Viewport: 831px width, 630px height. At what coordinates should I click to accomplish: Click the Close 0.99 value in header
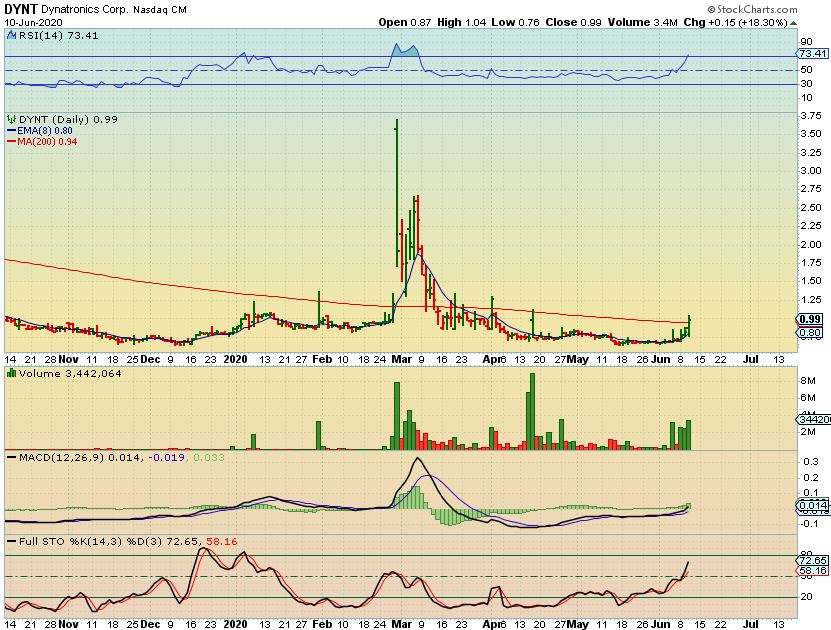[573, 22]
